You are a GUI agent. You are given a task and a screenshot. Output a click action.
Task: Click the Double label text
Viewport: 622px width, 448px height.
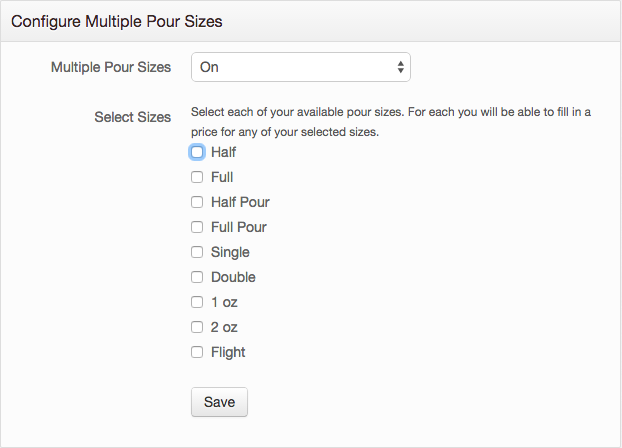click(x=233, y=277)
